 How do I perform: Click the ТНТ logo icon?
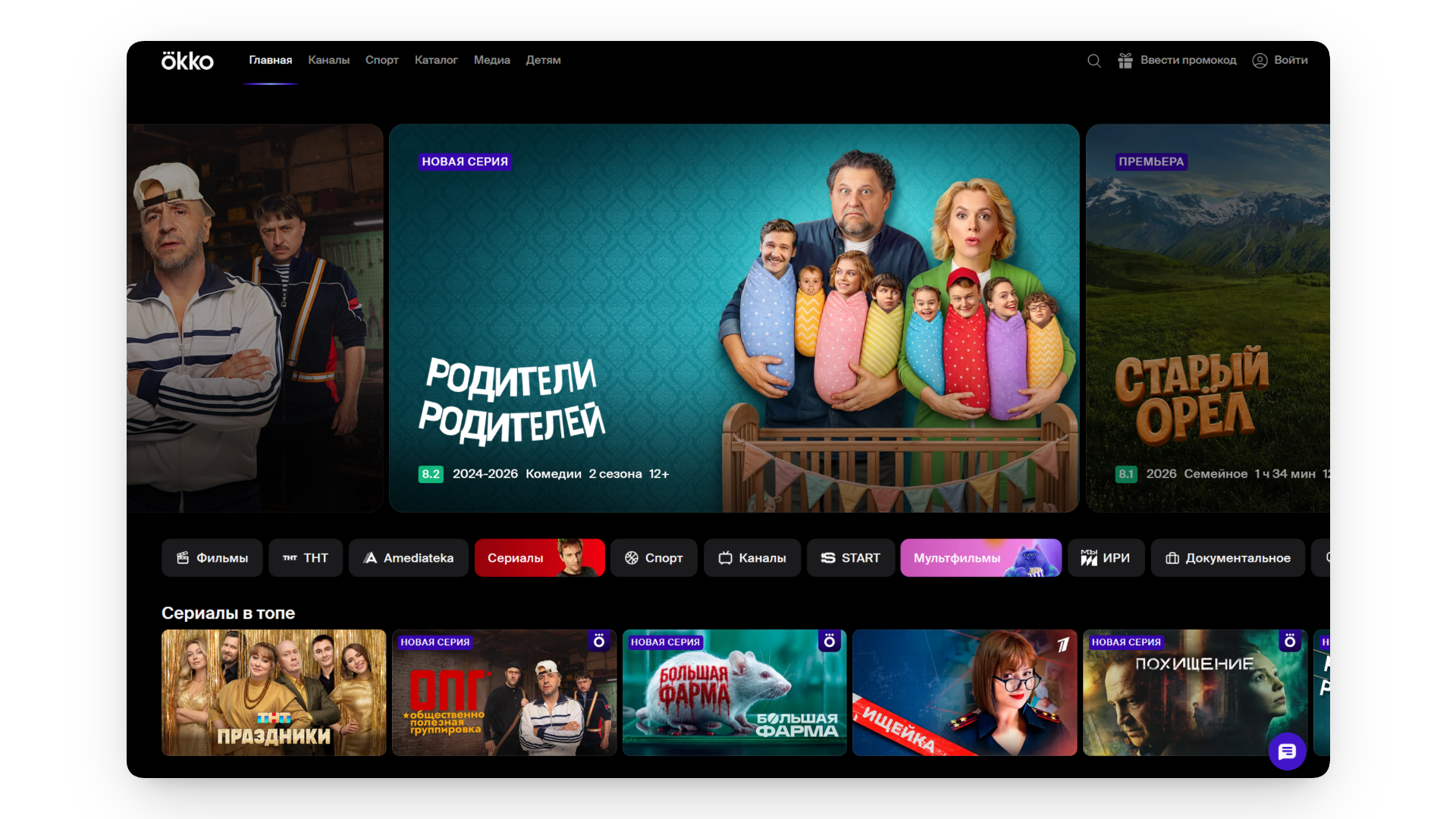290,558
